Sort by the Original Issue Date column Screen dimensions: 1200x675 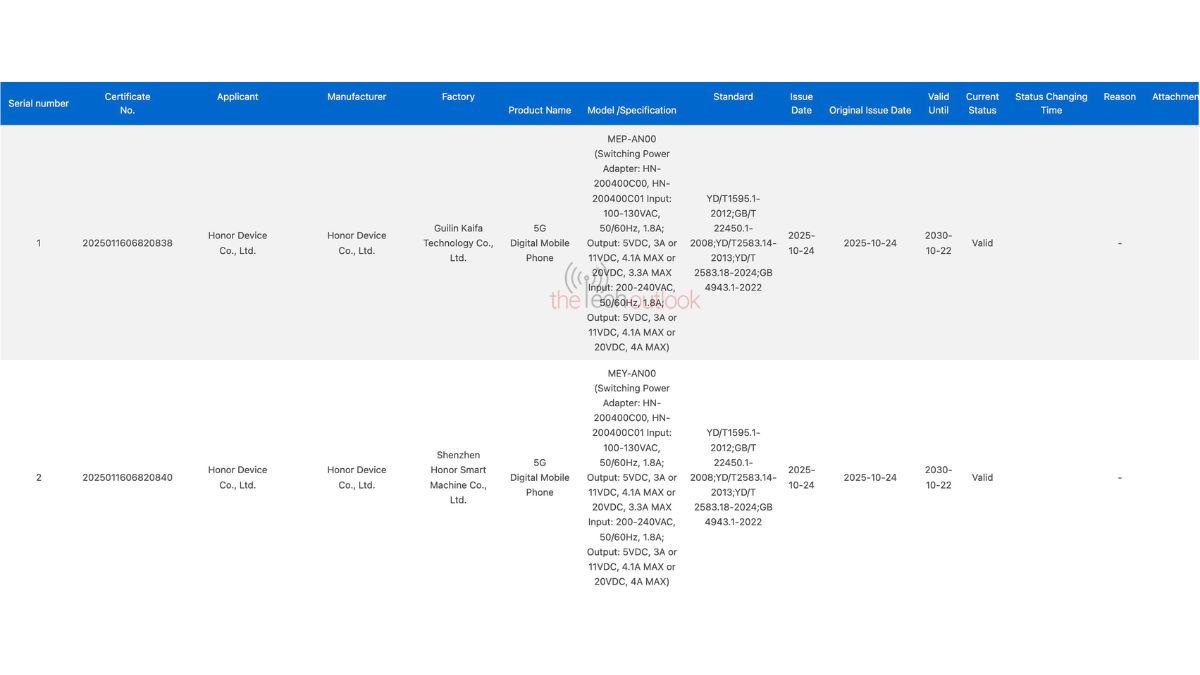[x=869, y=110]
